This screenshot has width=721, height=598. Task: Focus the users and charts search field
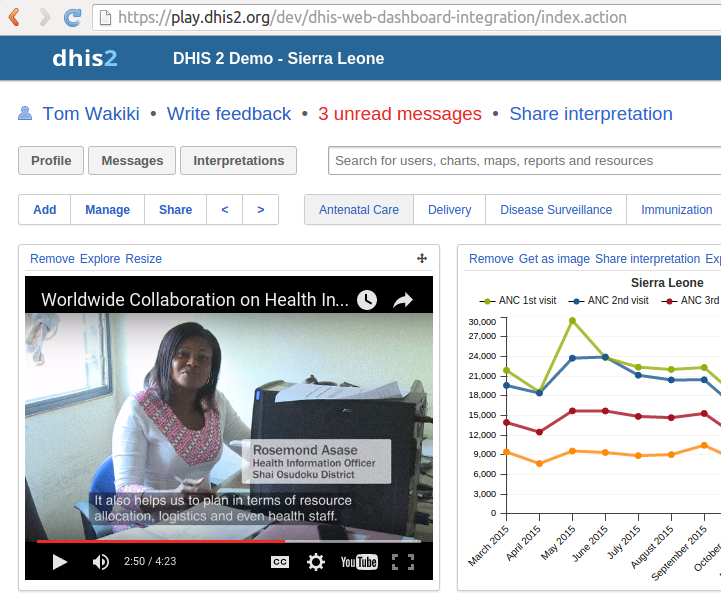coord(524,160)
